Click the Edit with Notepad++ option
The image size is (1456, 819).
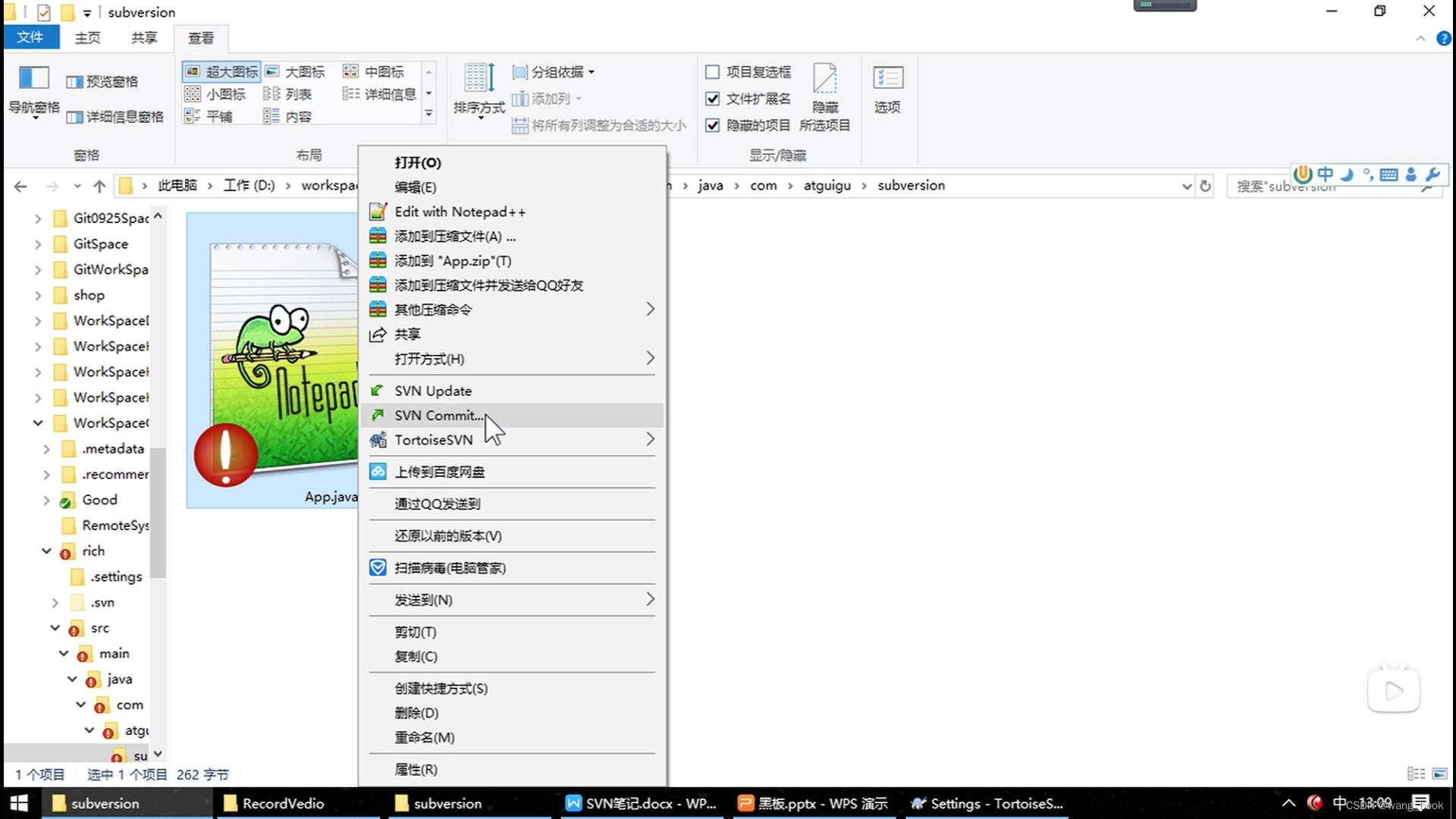point(460,211)
